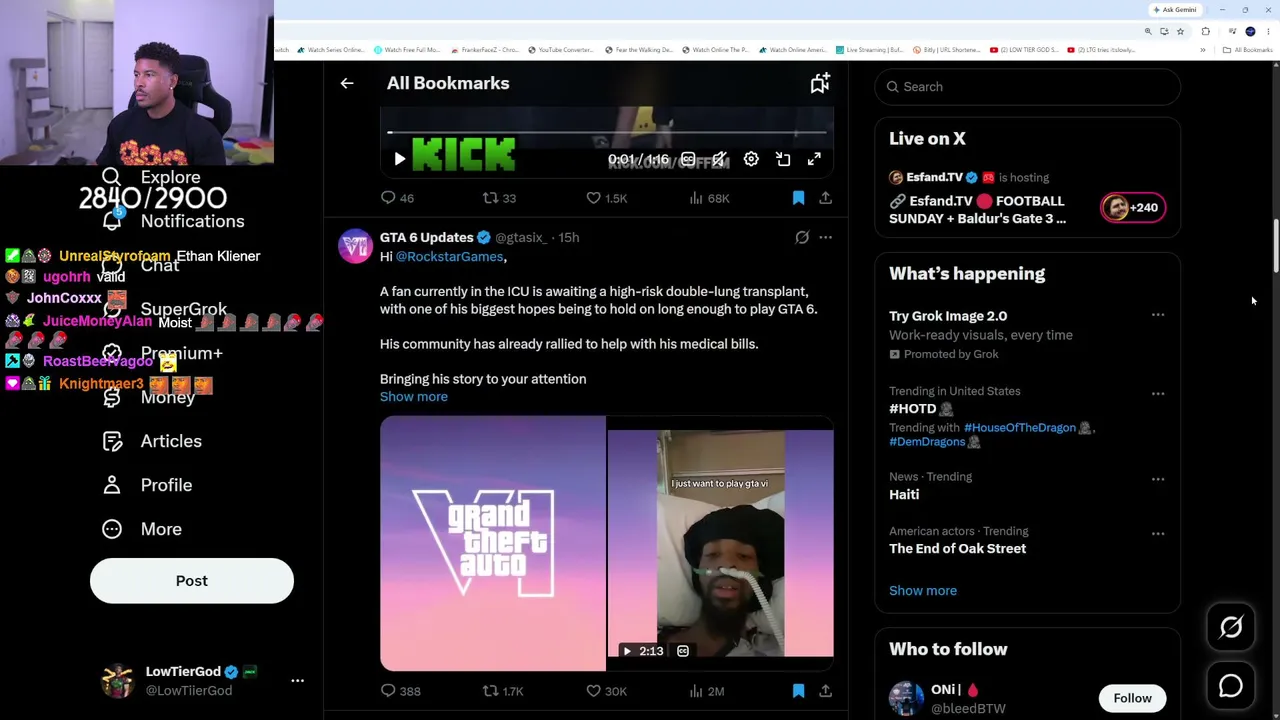Viewport: 1280px width, 720px height.
Task: Repost the post with 33 reposts
Action: (x=499, y=198)
